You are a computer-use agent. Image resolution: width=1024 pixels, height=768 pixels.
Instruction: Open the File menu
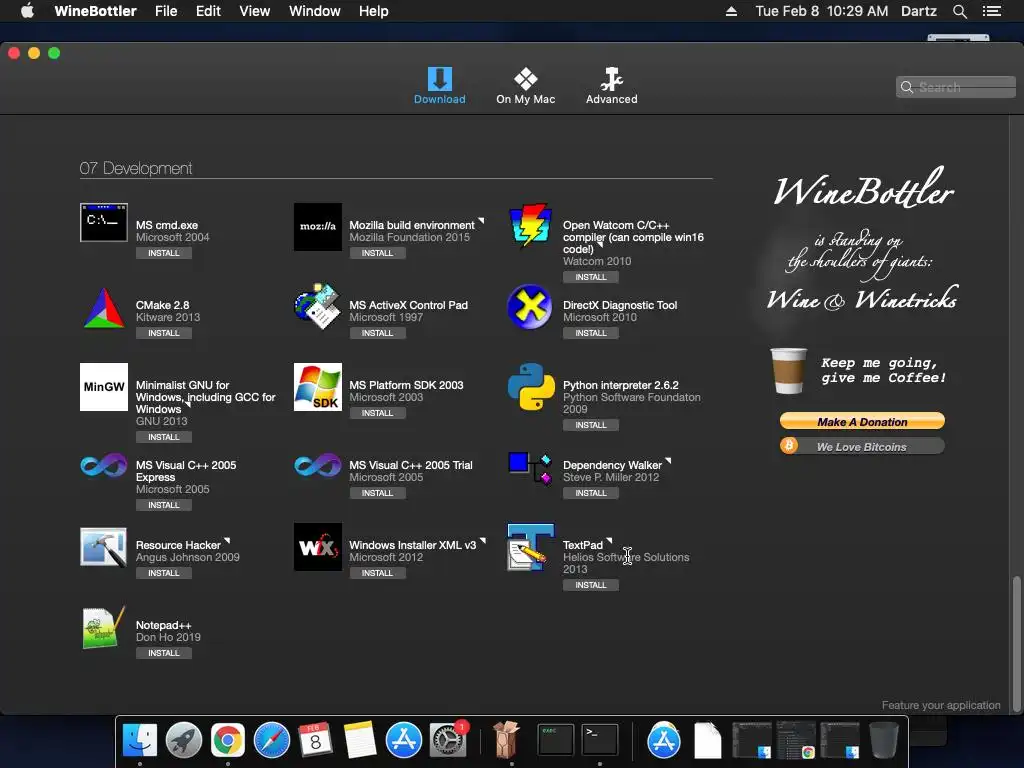pyautogui.click(x=166, y=11)
